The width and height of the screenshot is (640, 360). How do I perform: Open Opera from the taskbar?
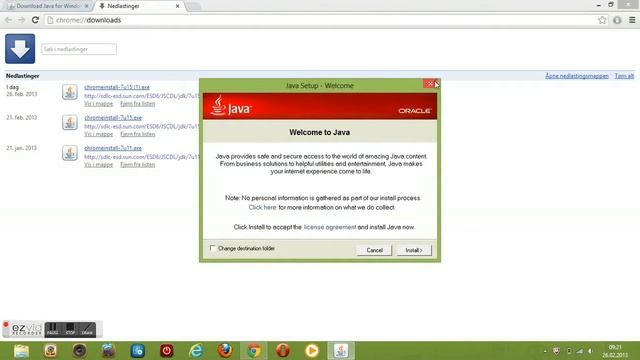point(283,351)
